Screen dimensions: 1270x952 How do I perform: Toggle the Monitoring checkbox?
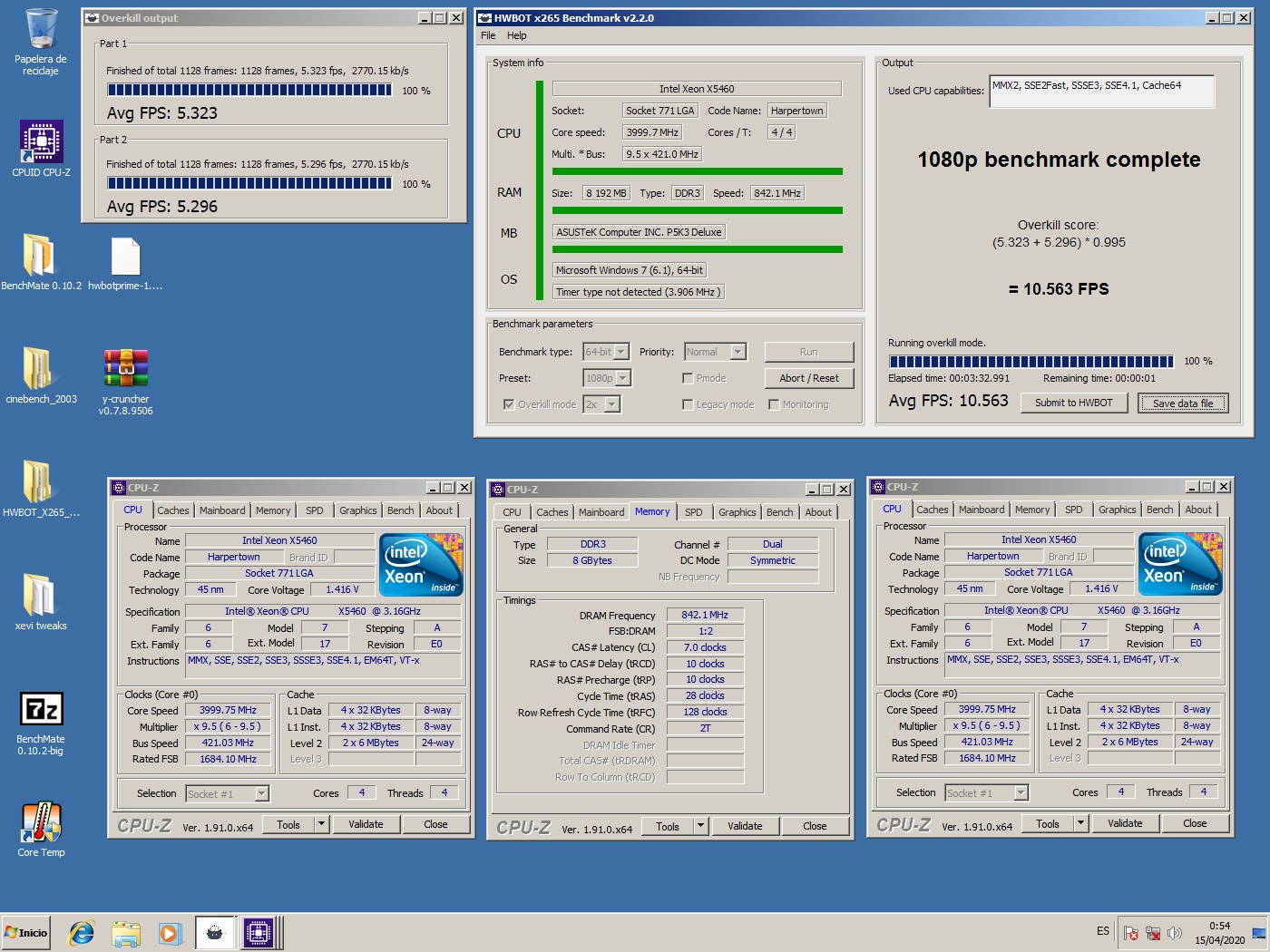tap(774, 404)
